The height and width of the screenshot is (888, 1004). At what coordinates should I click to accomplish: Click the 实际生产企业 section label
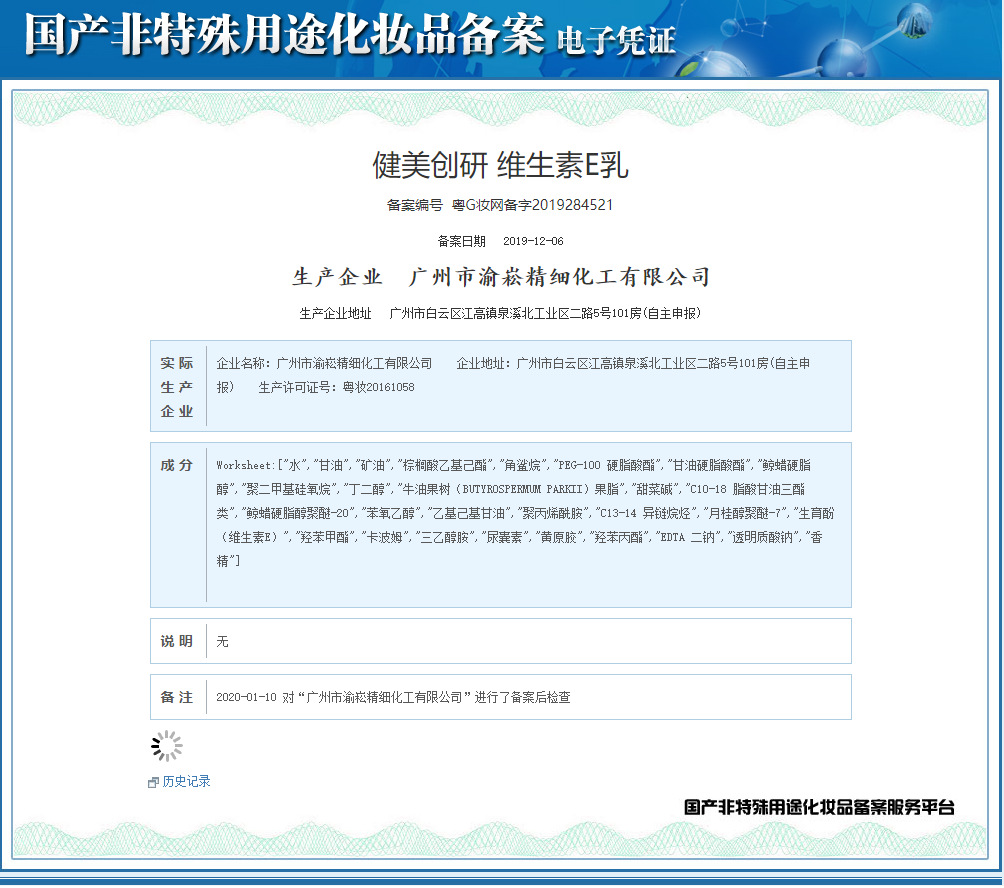pos(177,387)
